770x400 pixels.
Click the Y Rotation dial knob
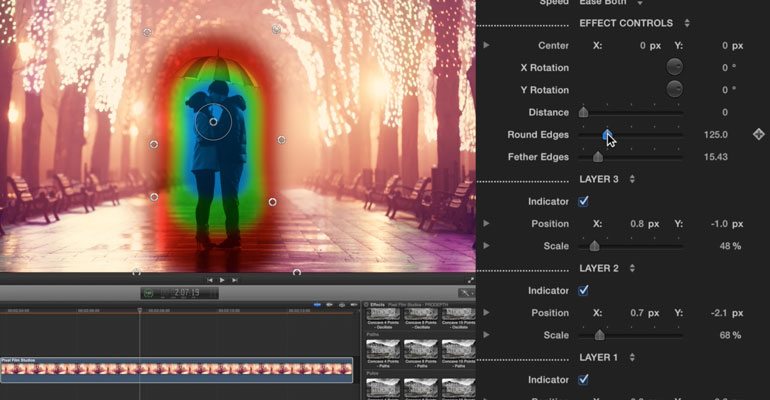pos(674,89)
